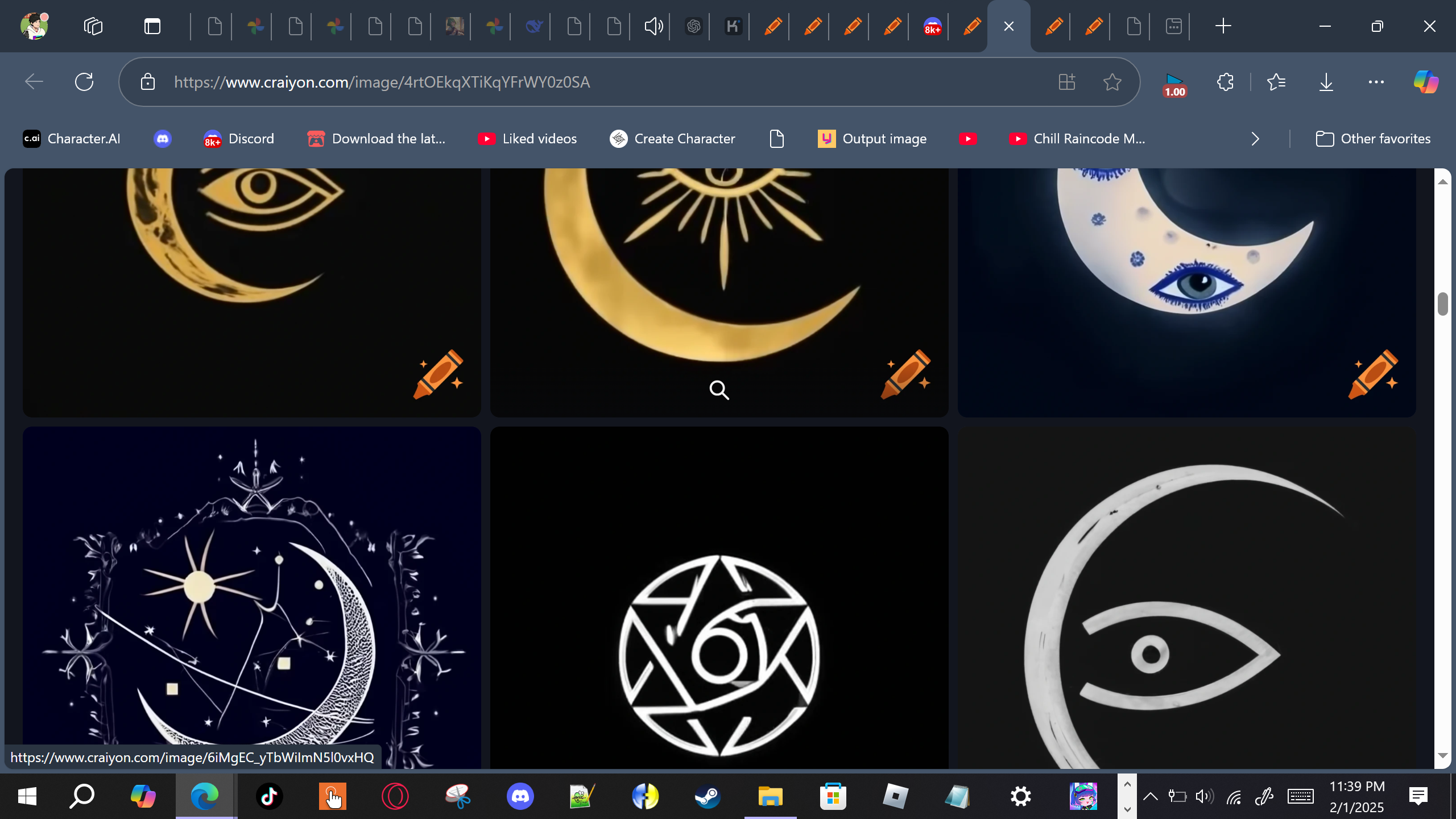This screenshot has height=819, width=1456.
Task: Open the Downloads arrow icon
Action: tap(1326, 82)
